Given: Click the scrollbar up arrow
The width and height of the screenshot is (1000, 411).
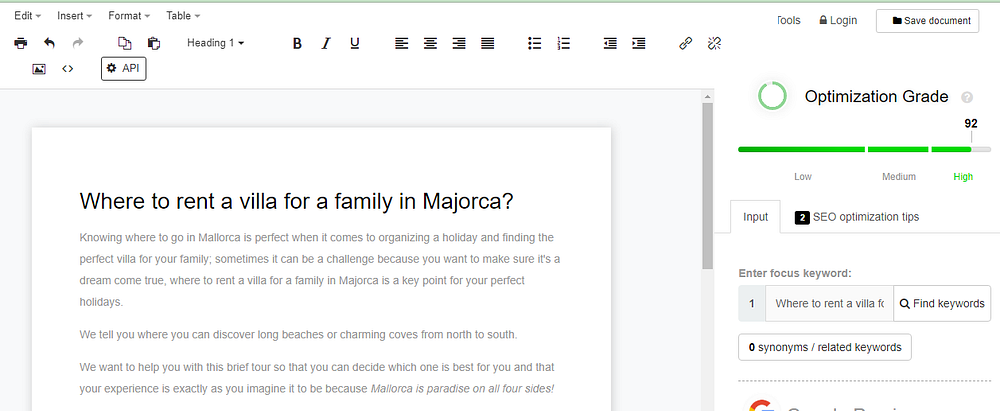Looking at the screenshot, I should [707, 97].
